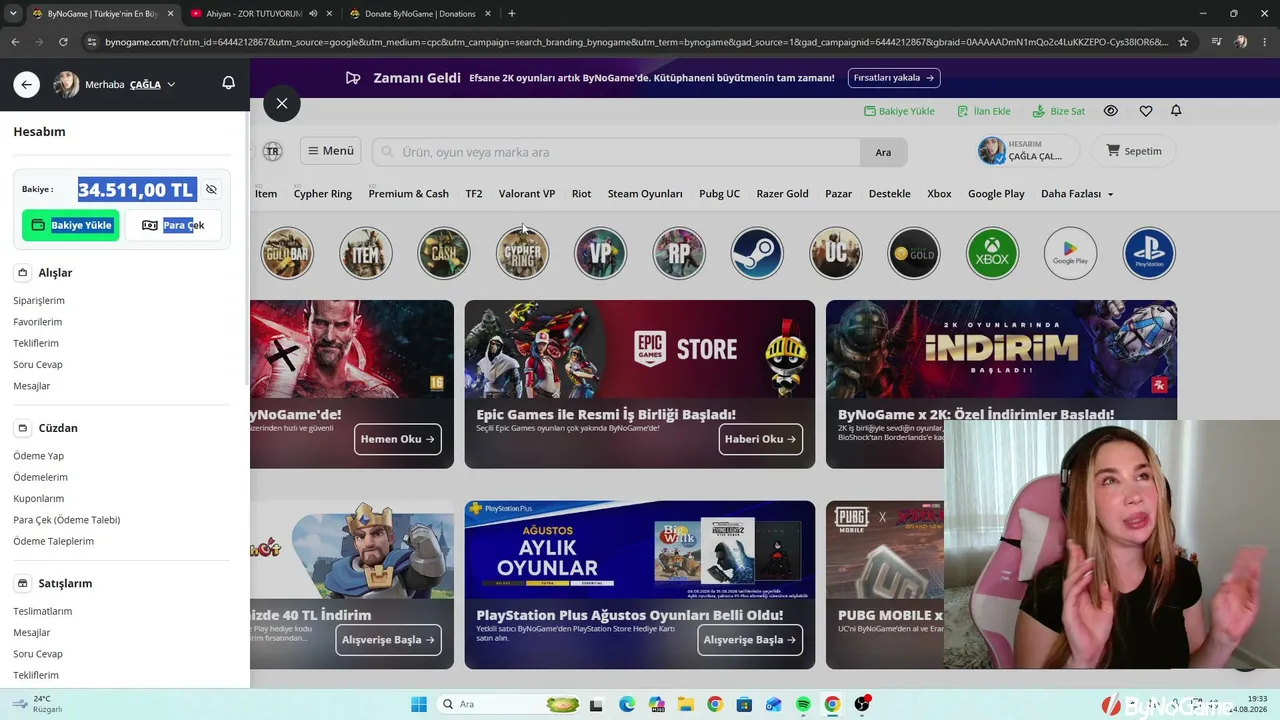Click the Google Play round icon
This screenshot has height=720, width=1280.
point(1071,253)
